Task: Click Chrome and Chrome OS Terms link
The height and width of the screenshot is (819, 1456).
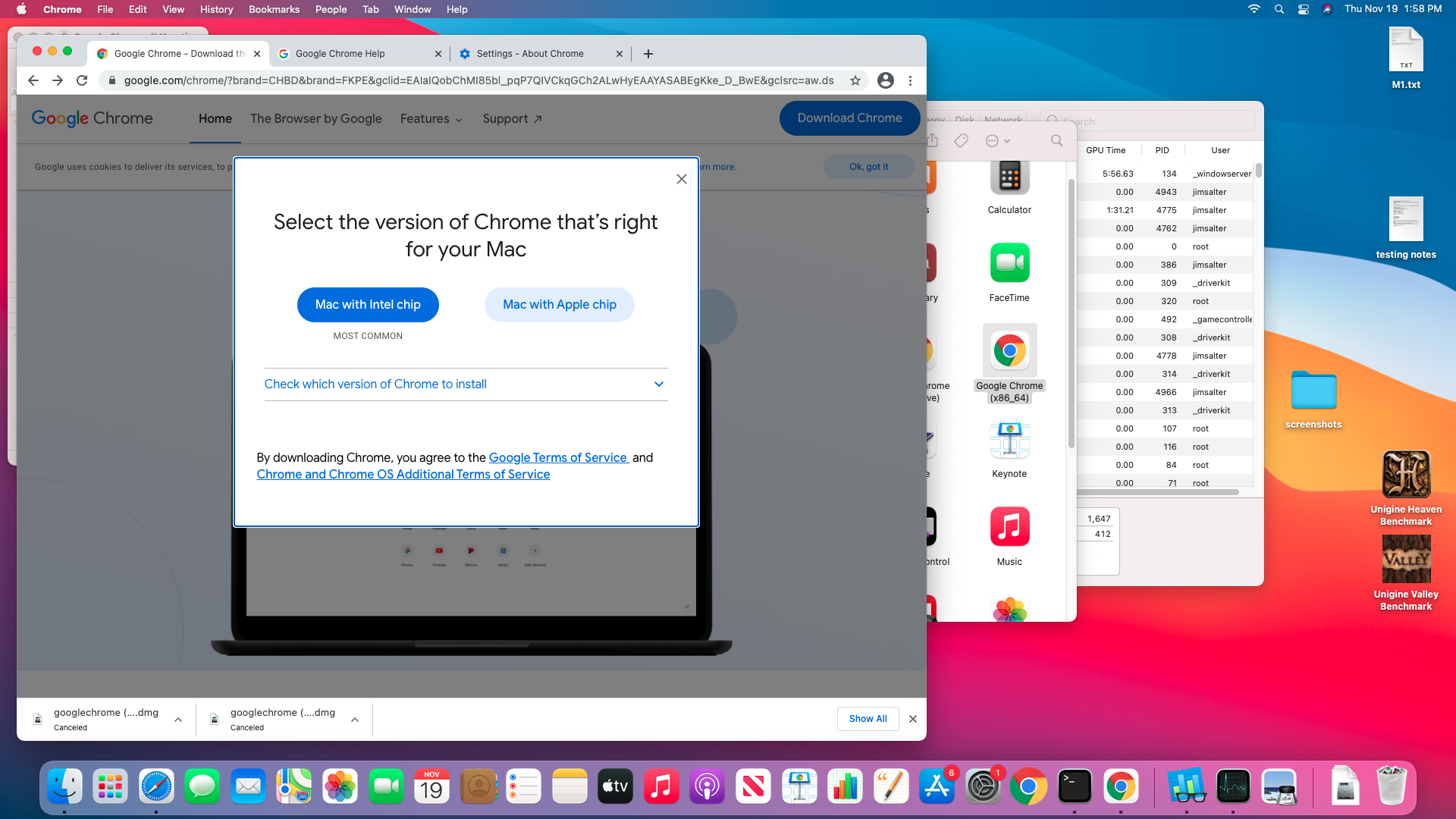Action: click(403, 473)
